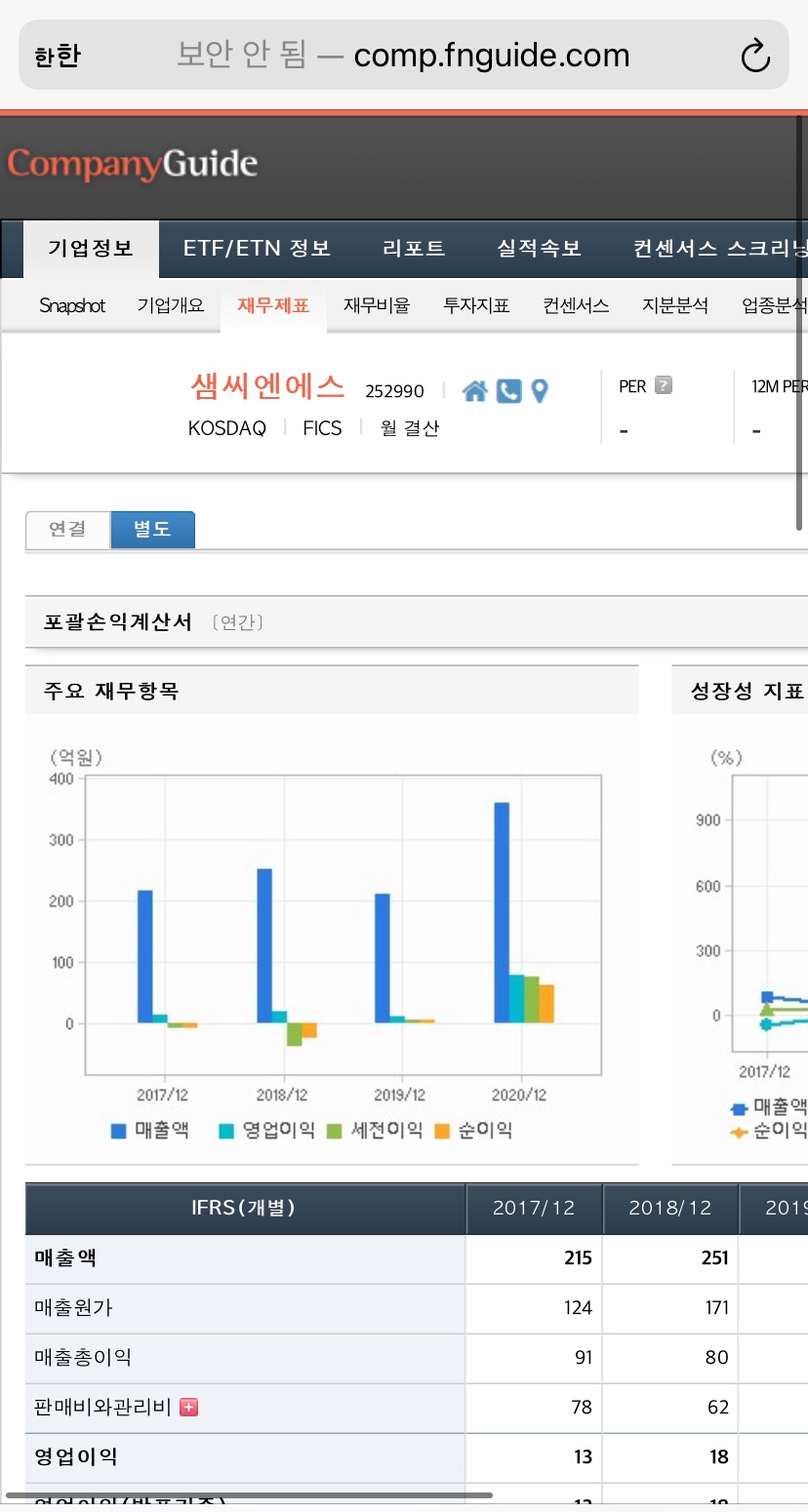Switch to 연결 consolidated statements

click(x=67, y=529)
